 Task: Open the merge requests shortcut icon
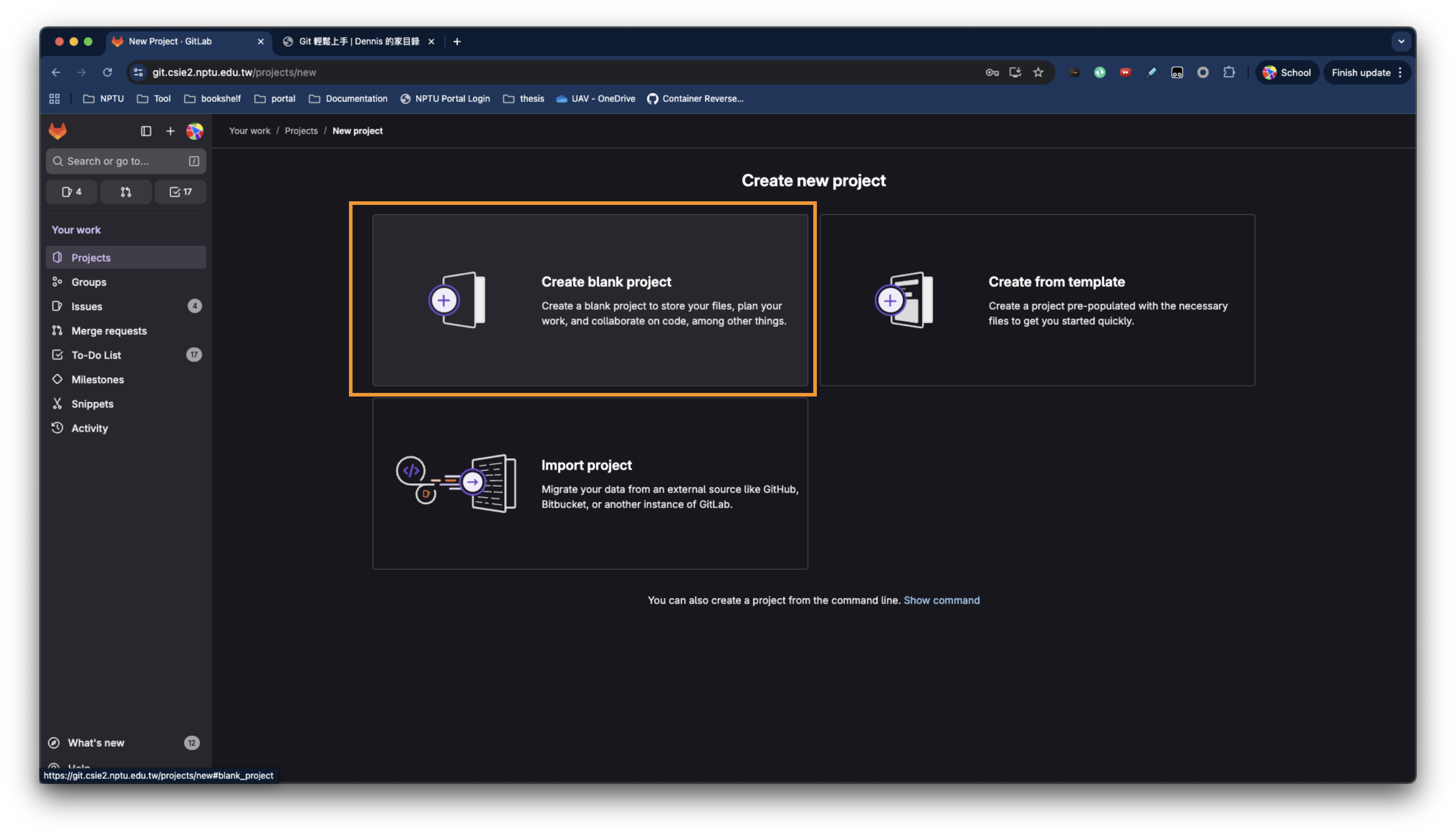[x=126, y=192]
